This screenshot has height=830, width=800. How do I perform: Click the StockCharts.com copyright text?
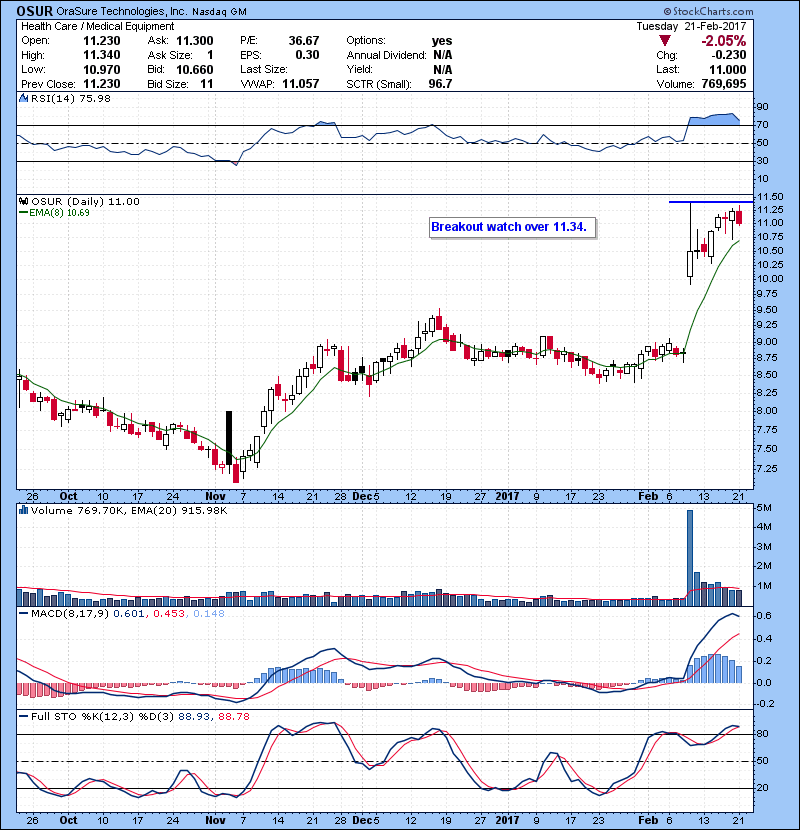(708, 11)
